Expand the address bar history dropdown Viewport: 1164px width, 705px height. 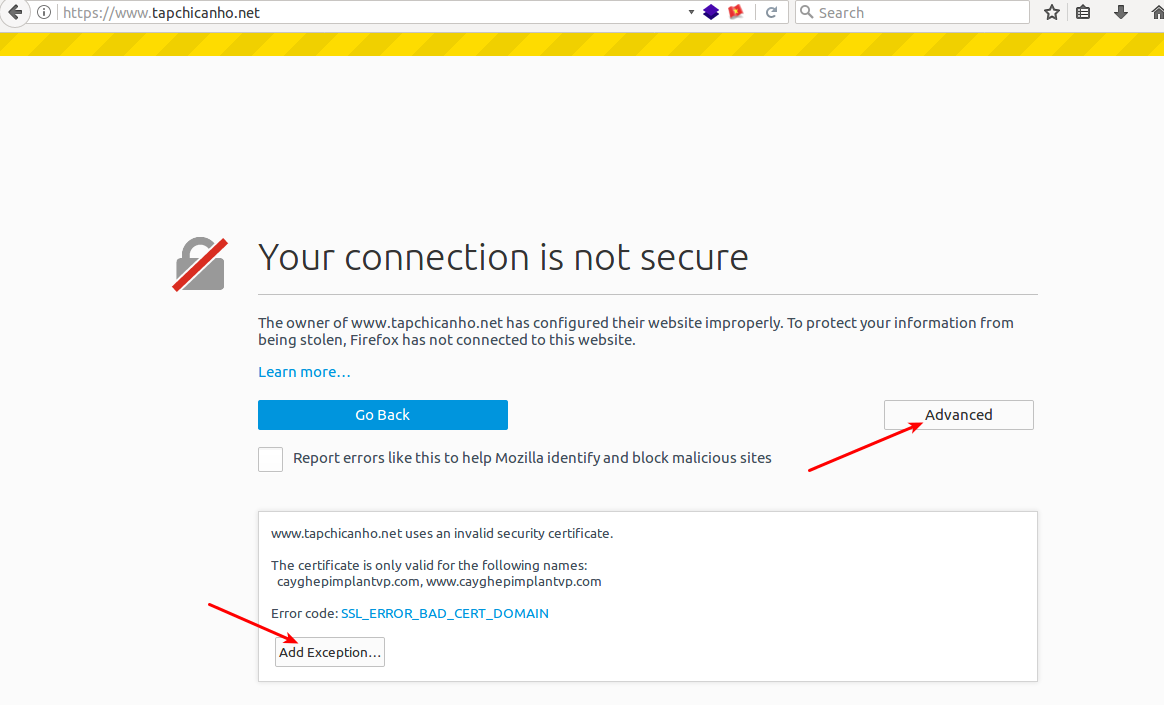click(x=691, y=13)
